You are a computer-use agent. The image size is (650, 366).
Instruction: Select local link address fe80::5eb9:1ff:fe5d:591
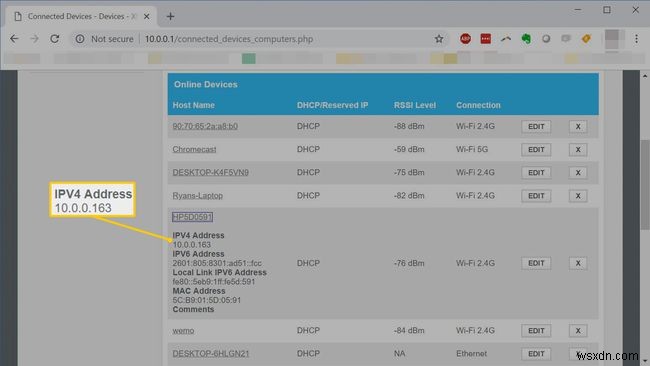pos(213,281)
